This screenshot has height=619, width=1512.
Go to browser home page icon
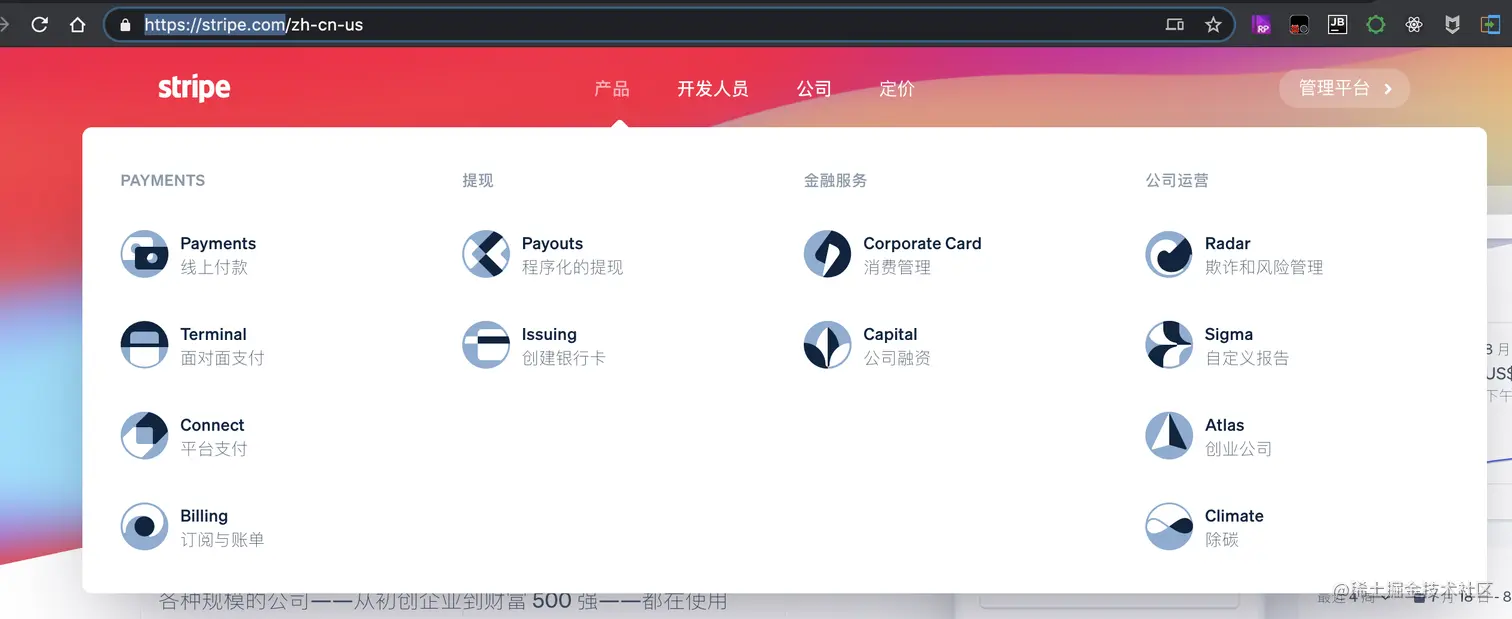[x=77, y=25]
